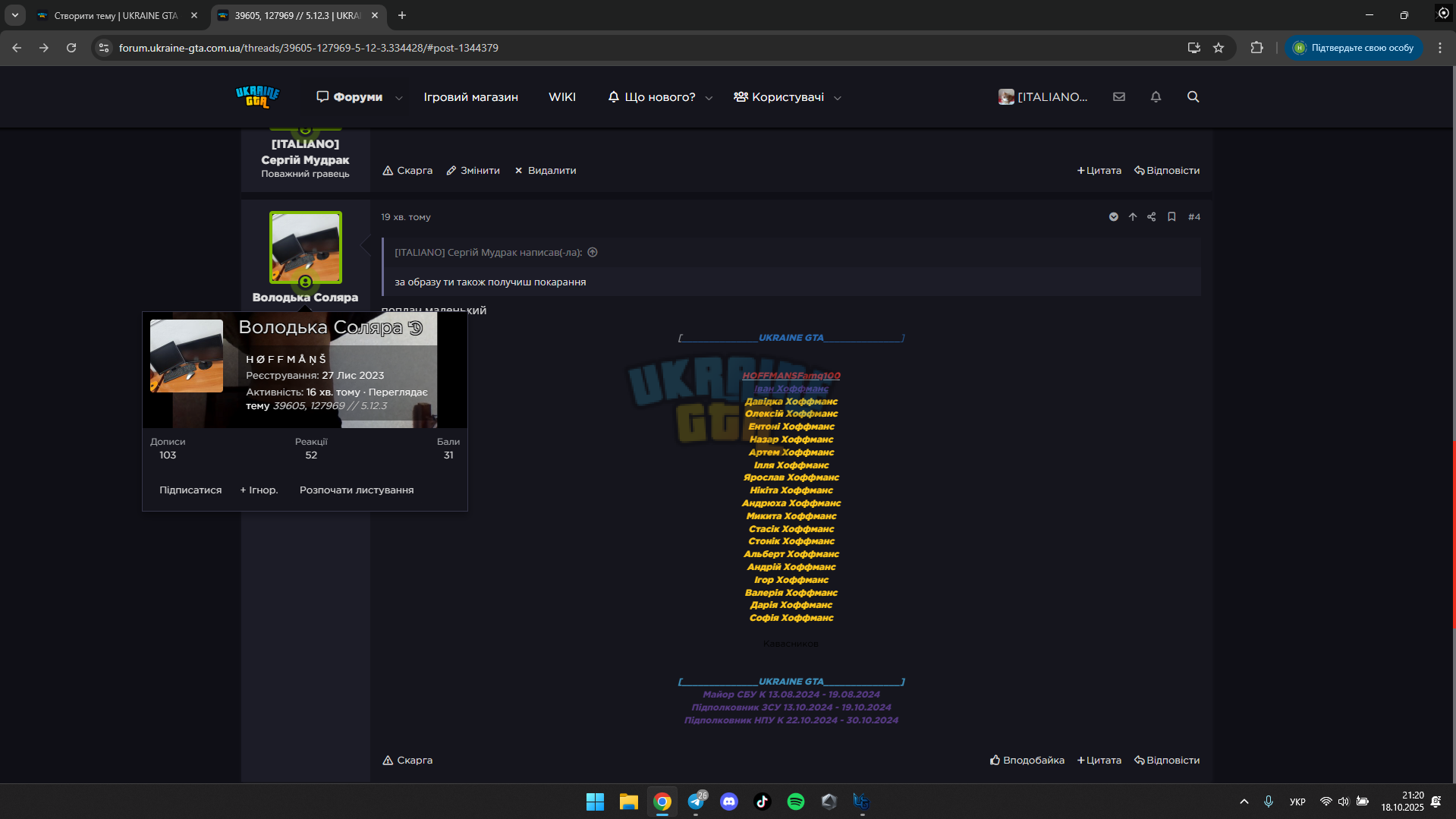Open Telegram from the taskbar
Screen dimensions: 1456x819
[x=696, y=802]
